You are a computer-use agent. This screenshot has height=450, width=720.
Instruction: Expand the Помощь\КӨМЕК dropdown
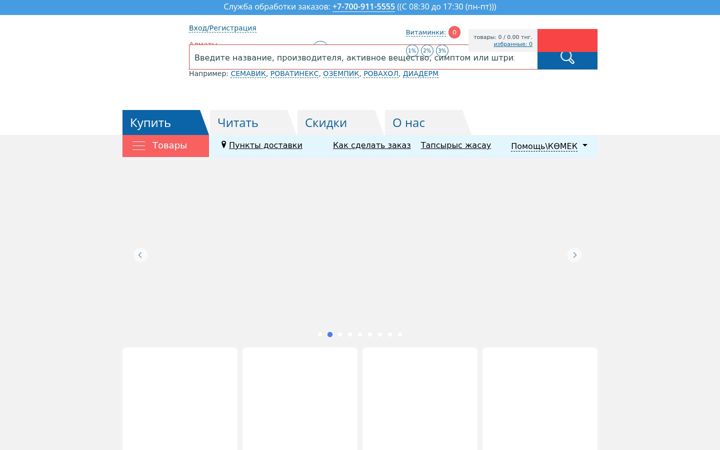point(549,146)
